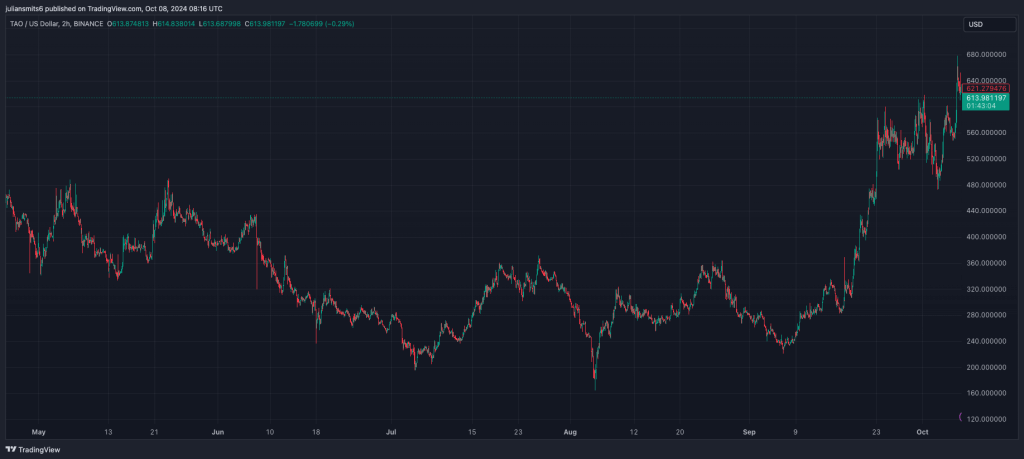Screen dimensions: 1024x459
Task: Click the 120.000000 price axis label
Action: 987,419
